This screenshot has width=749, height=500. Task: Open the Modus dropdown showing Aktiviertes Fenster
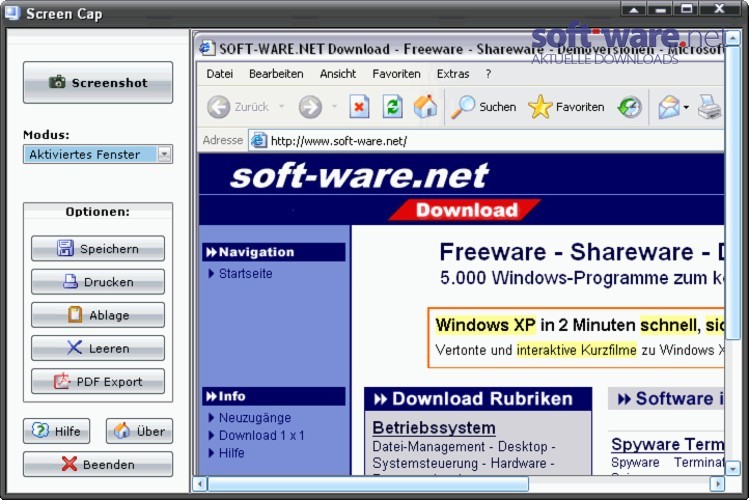[x=98, y=154]
